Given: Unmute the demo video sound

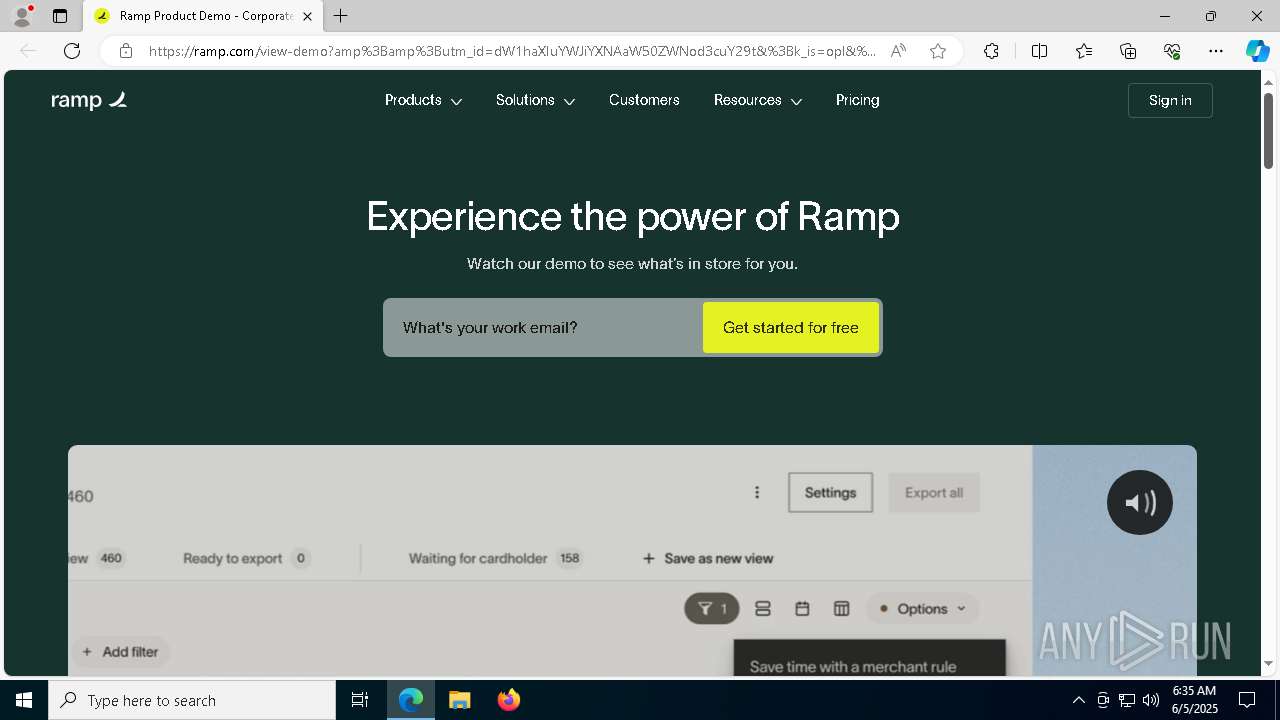Looking at the screenshot, I should point(1140,502).
